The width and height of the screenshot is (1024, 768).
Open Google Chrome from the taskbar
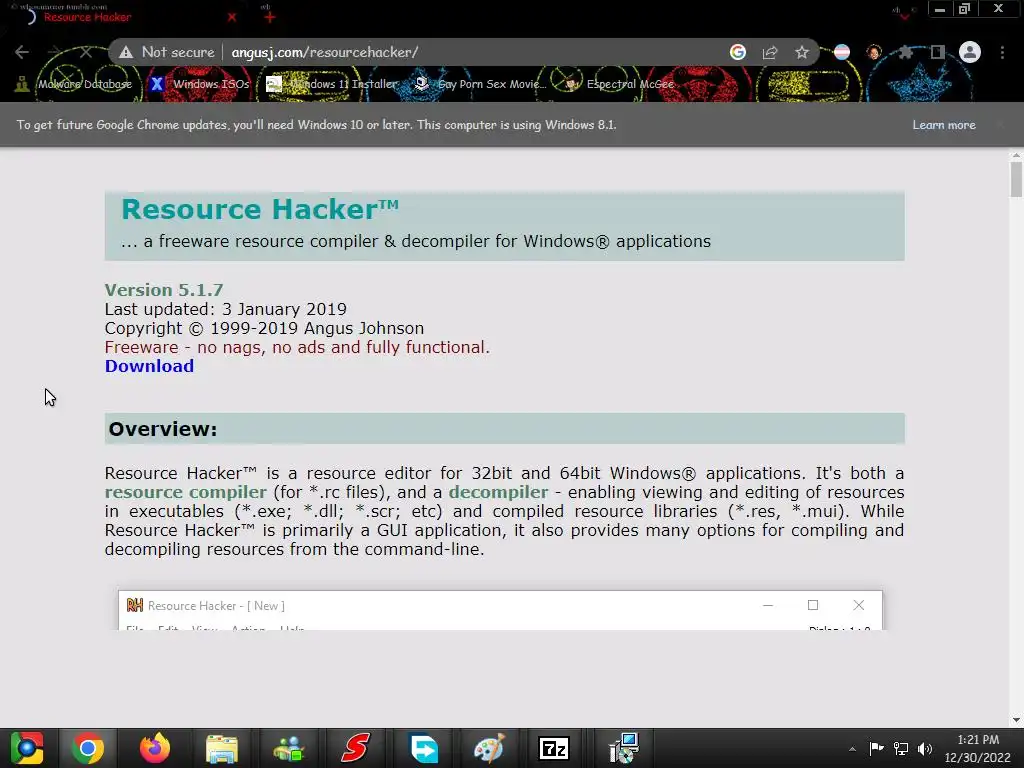coord(88,748)
